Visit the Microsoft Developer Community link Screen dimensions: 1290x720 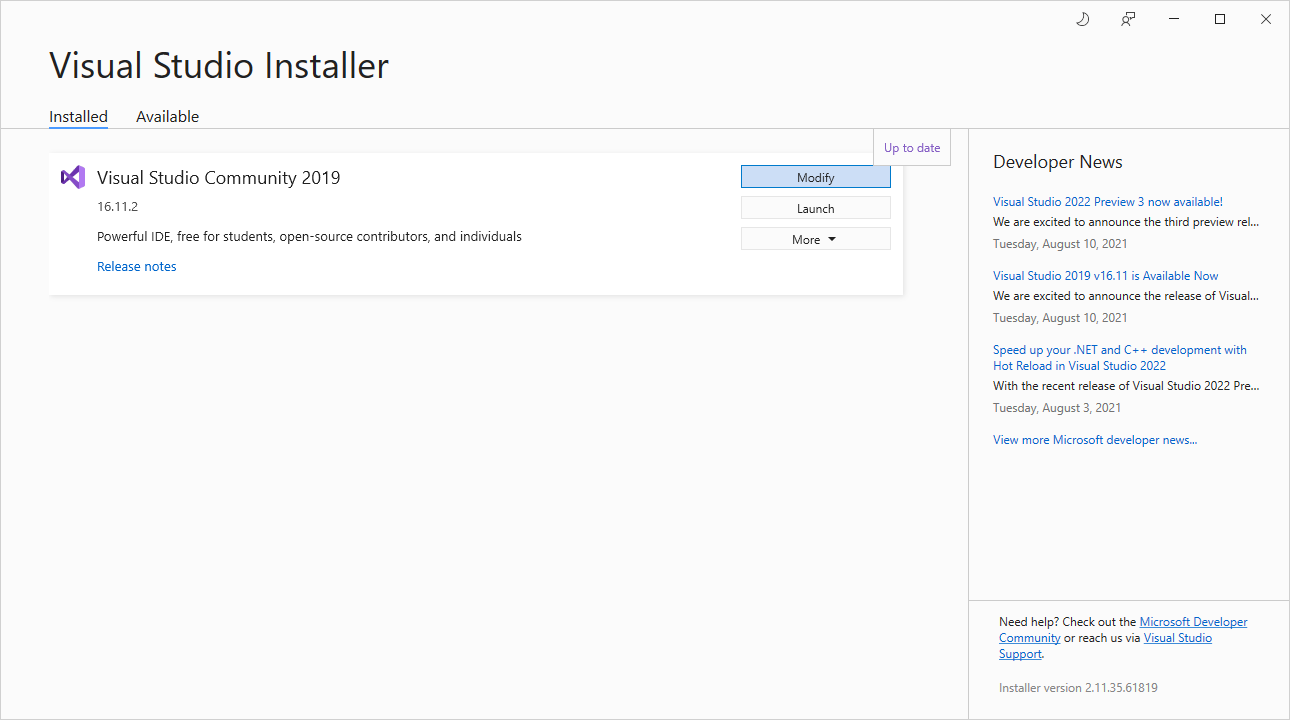pos(1192,622)
